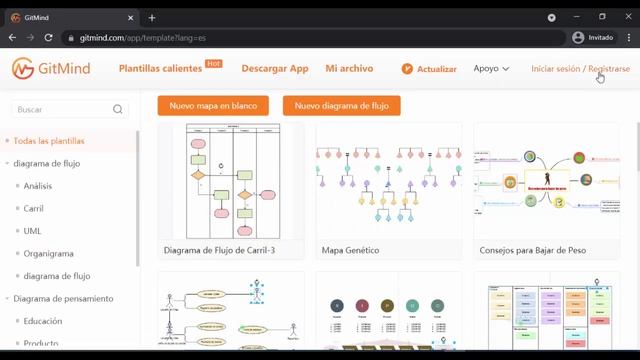
Task: Expand the Apoyo dropdown
Action: click(x=491, y=69)
